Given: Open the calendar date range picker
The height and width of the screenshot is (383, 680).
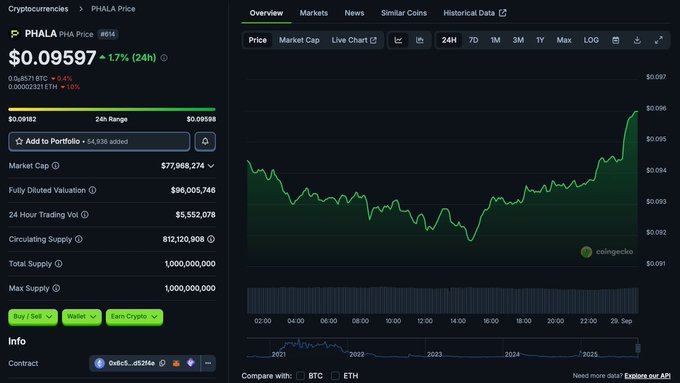Looking at the screenshot, I should click(x=615, y=40).
